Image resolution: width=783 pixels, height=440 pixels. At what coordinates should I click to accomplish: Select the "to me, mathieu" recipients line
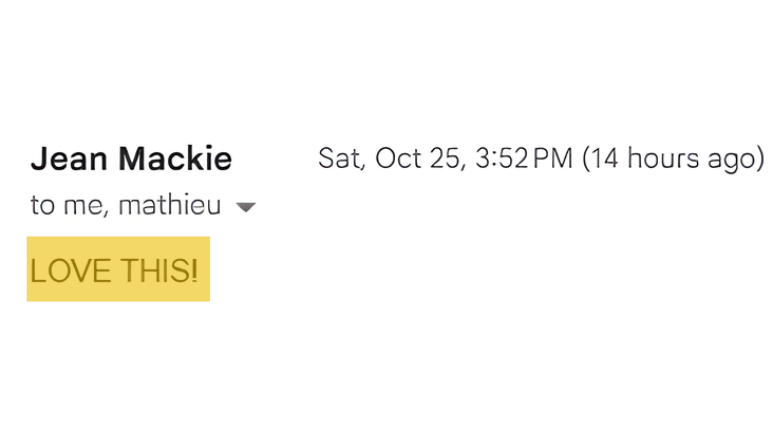coord(125,206)
